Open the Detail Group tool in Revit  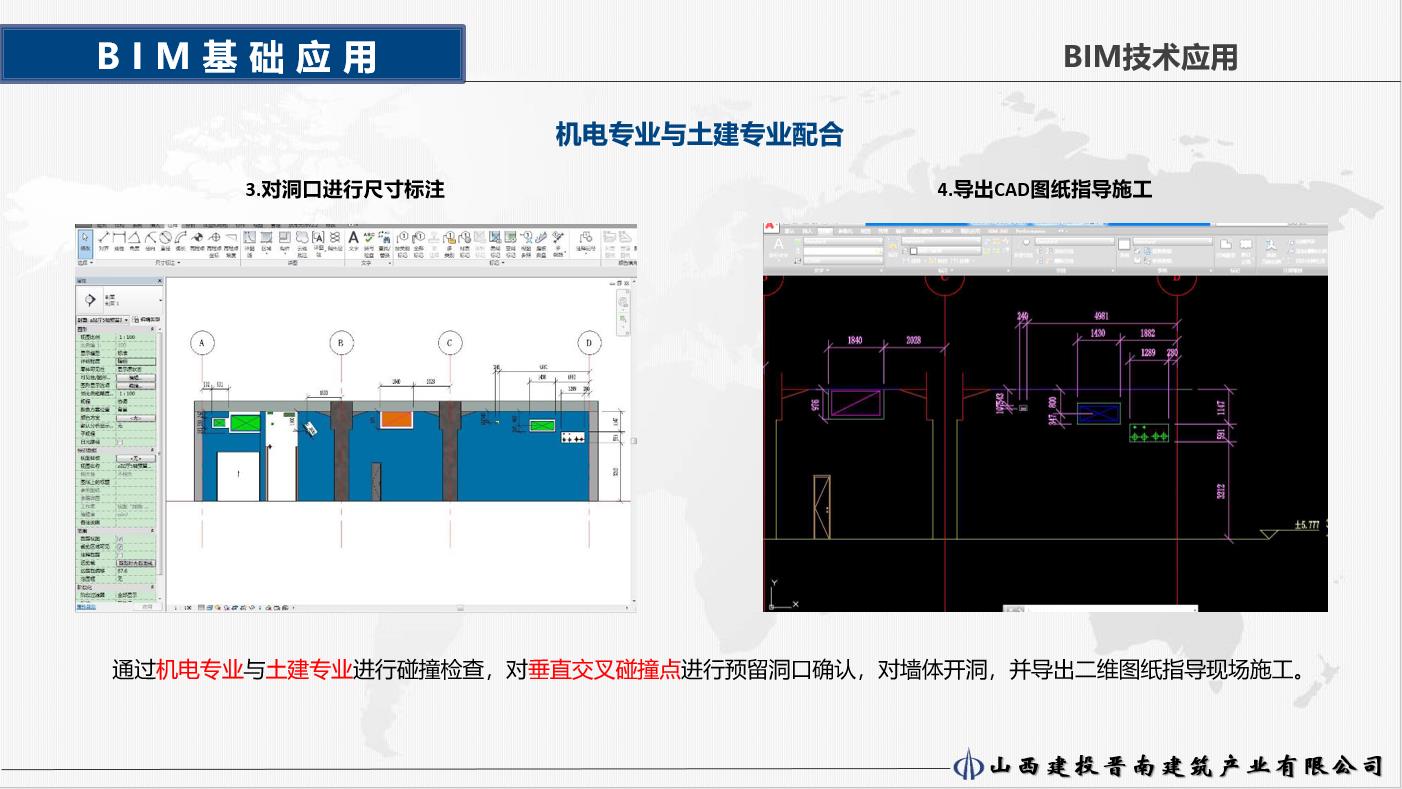(x=319, y=243)
